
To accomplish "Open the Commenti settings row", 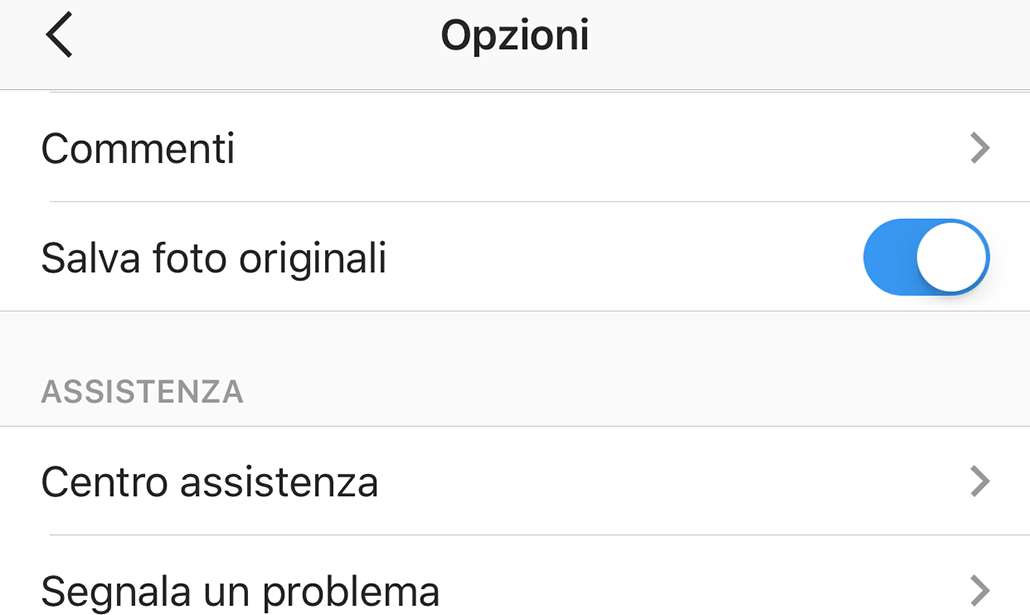I will point(137,147).
